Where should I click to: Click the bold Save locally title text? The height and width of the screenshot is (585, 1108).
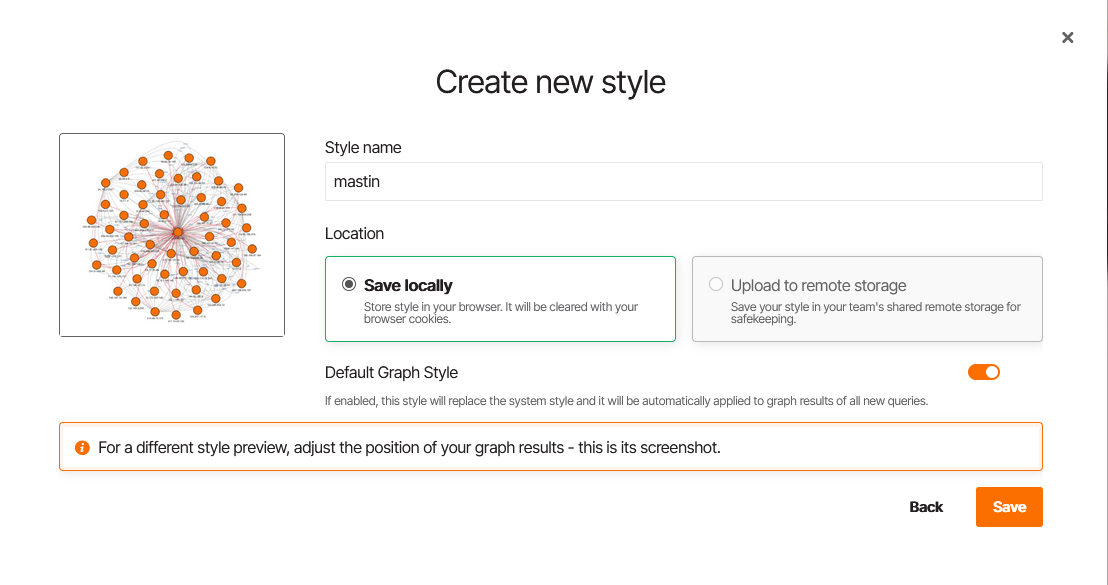tap(408, 285)
